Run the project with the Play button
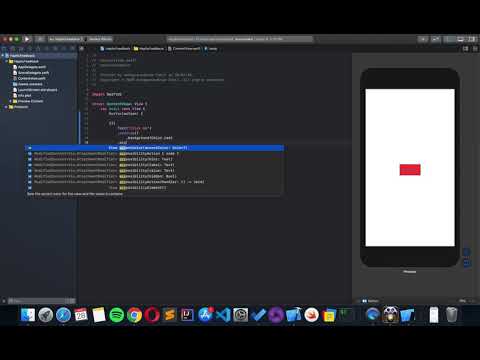The width and height of the screenshot is (480, 360). tap(27, 39)
